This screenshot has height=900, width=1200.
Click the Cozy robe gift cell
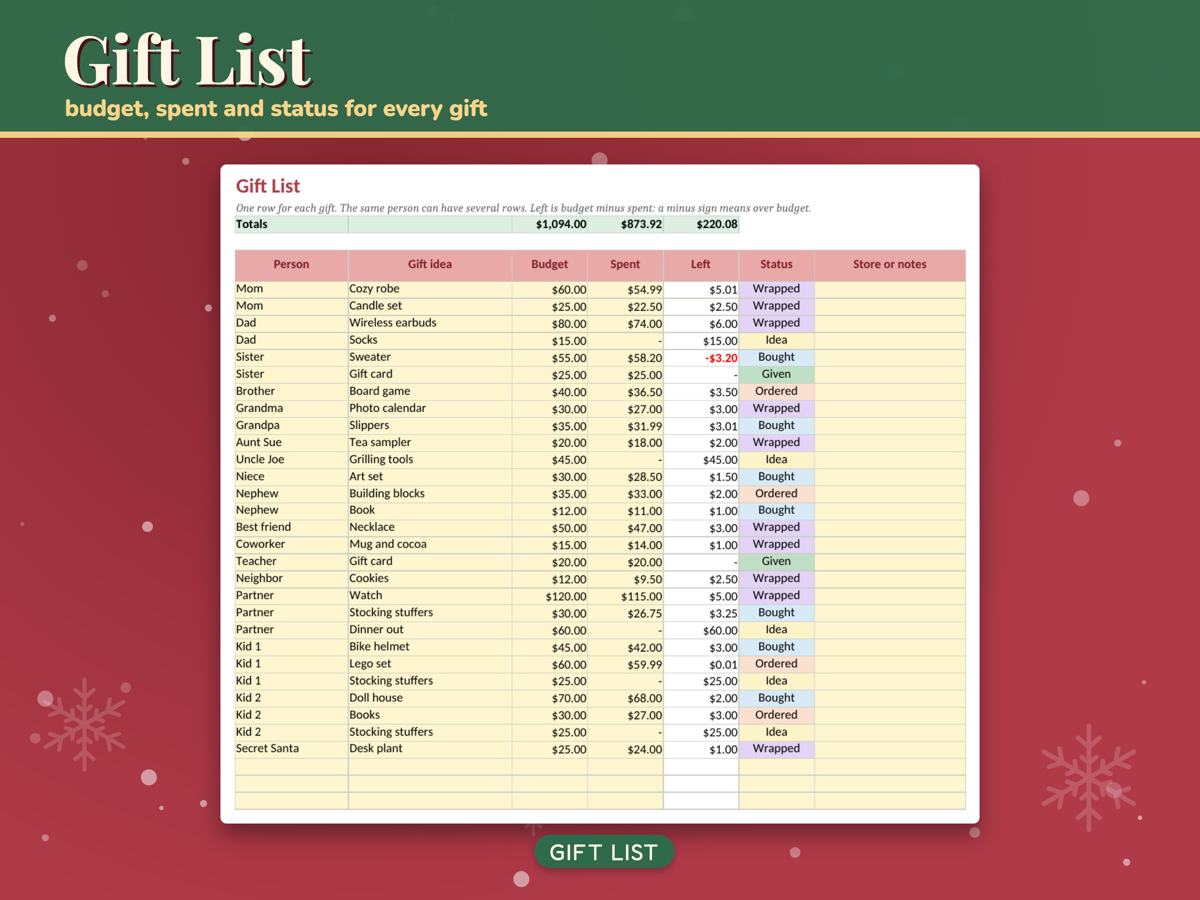430,289
